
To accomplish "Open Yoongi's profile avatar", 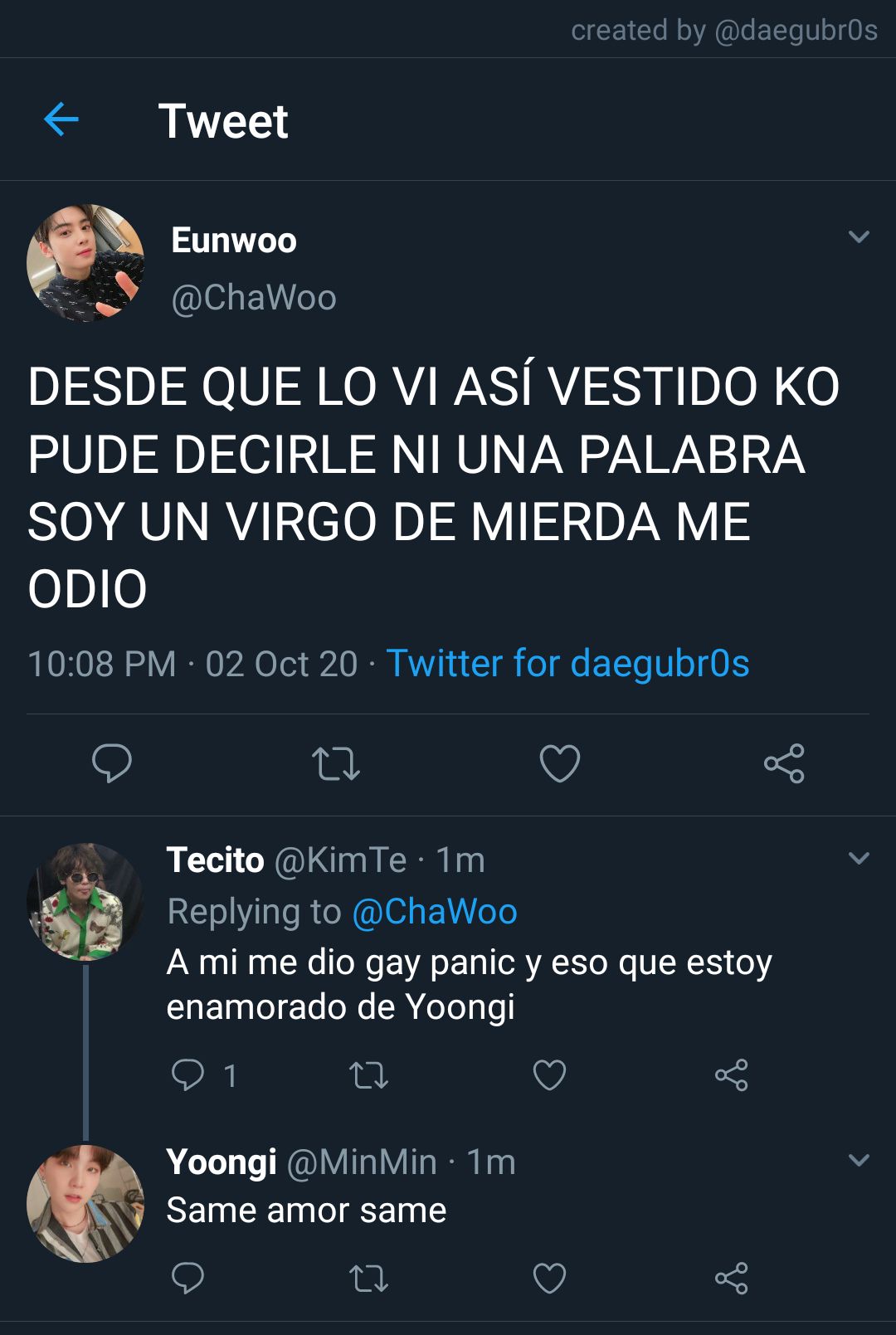I will pos(85,1203).
